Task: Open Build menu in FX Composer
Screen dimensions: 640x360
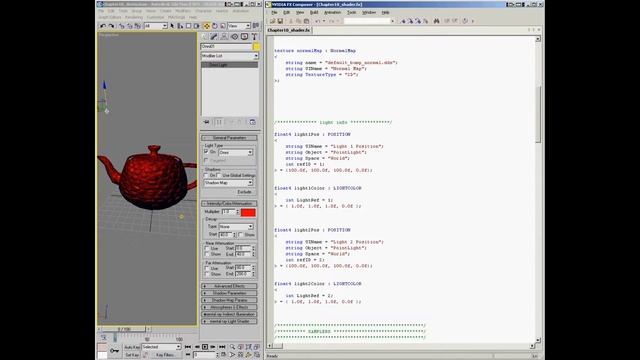Action: pyautogui.click(x=314, y=13)
